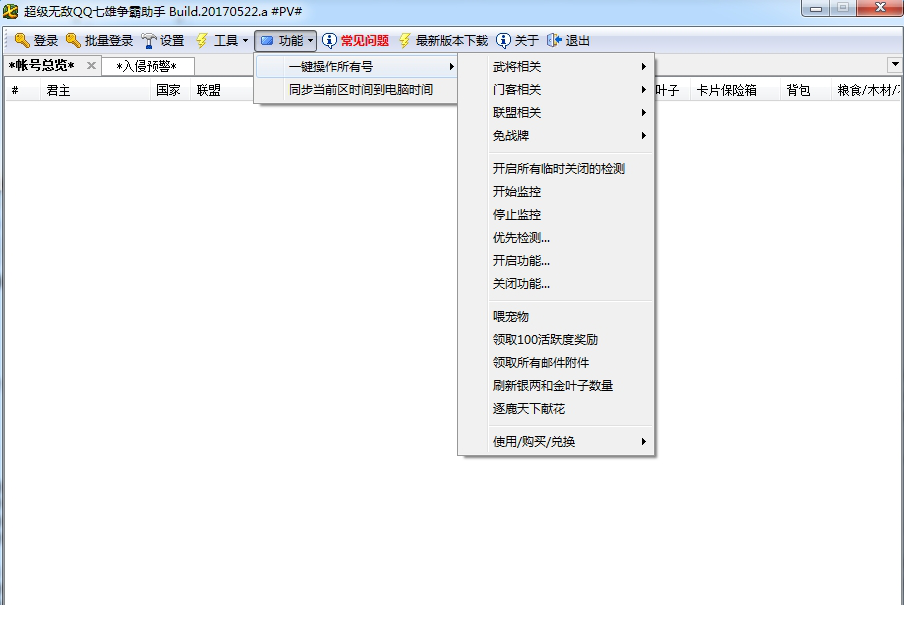Open the tab list dropdown at right edge
The height and width of the screenshot is (629, 904).
point(895,65)
